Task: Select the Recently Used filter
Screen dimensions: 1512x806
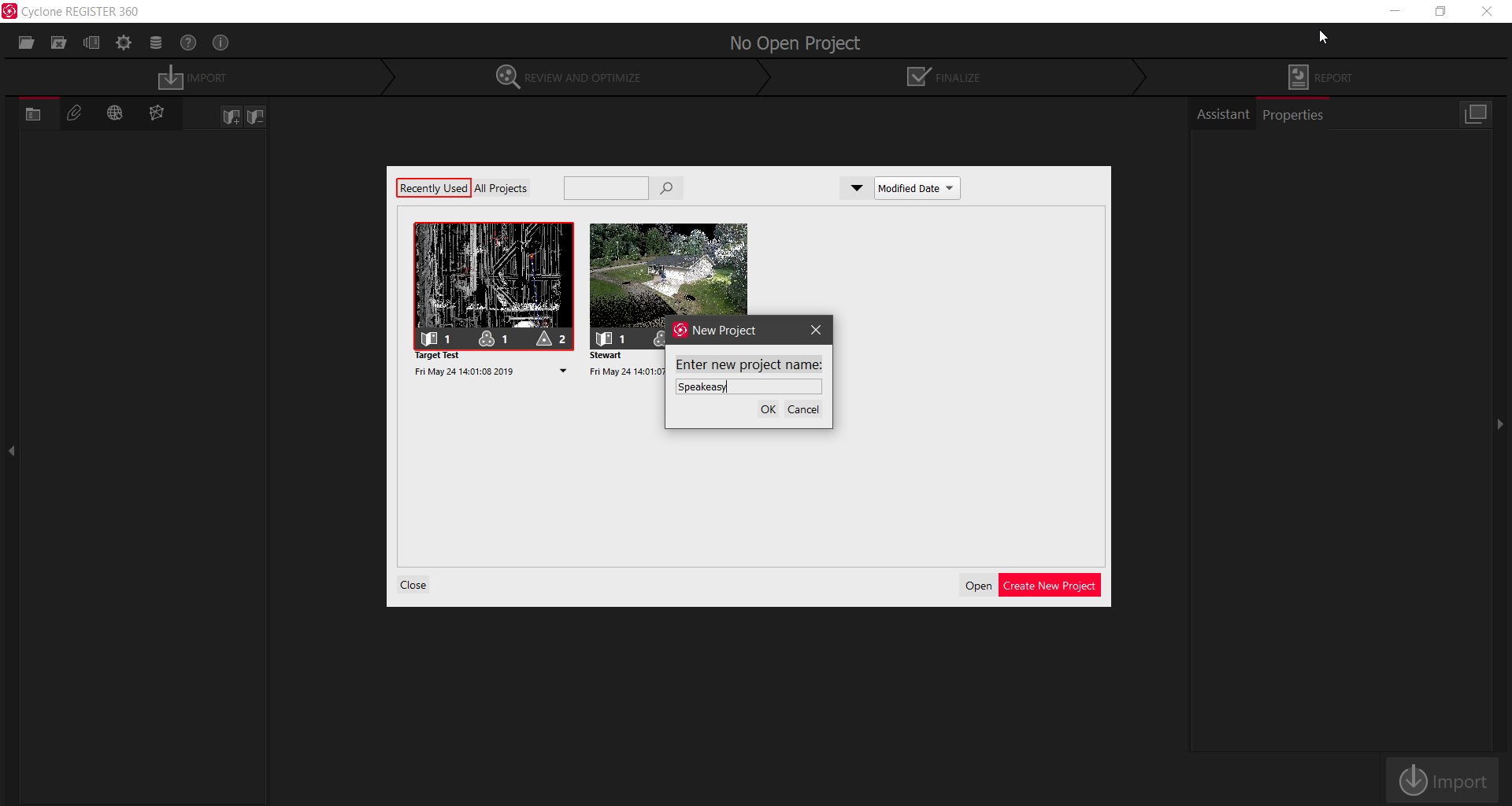Action: coord(434,188)
